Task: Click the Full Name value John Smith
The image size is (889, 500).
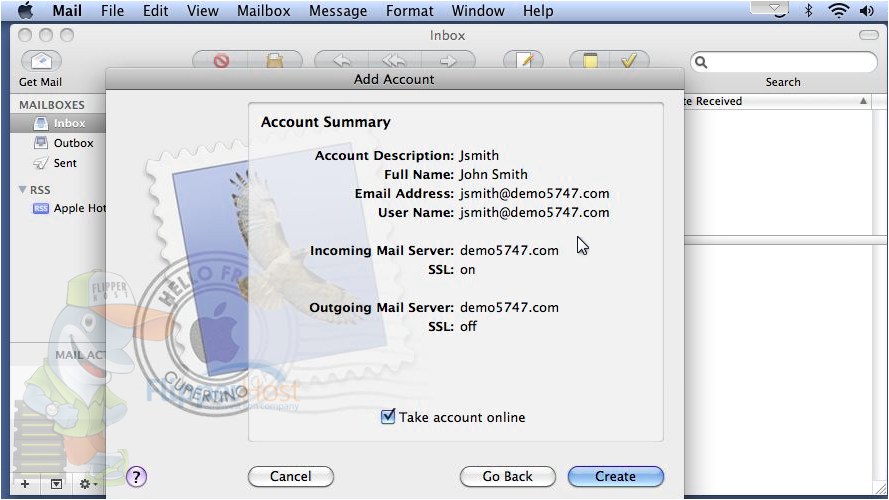Action: (493, 174)
